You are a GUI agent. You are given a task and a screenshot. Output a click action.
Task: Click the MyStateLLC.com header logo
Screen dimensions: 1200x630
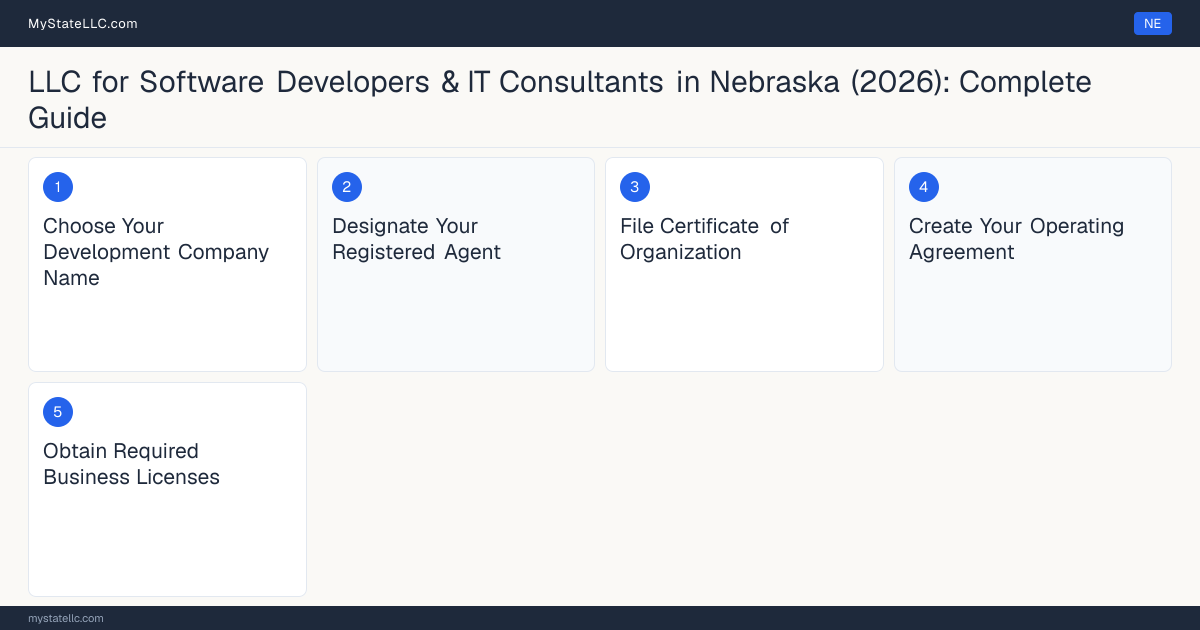tap(83, 24)
